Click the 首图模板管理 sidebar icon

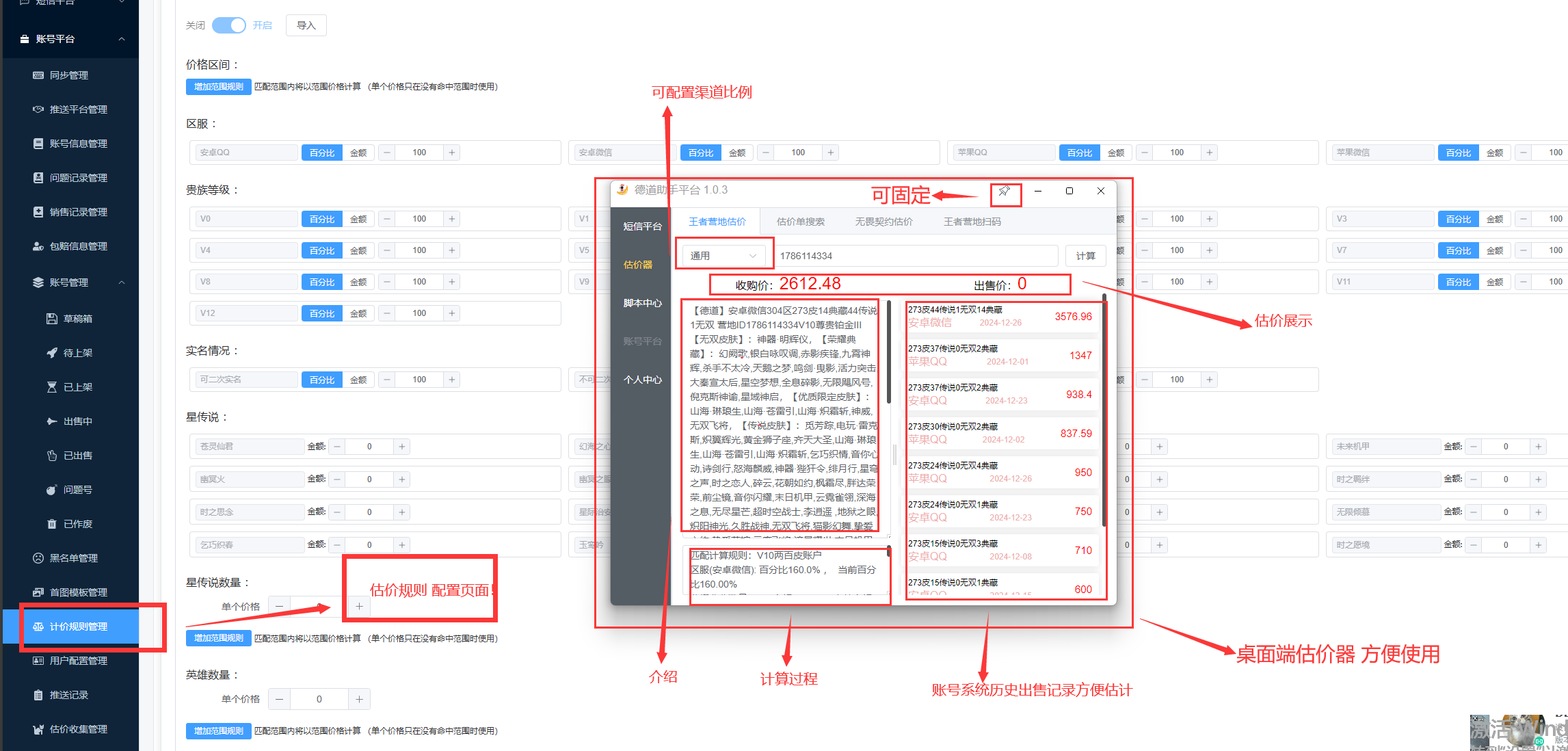click(x=38, y=592)
